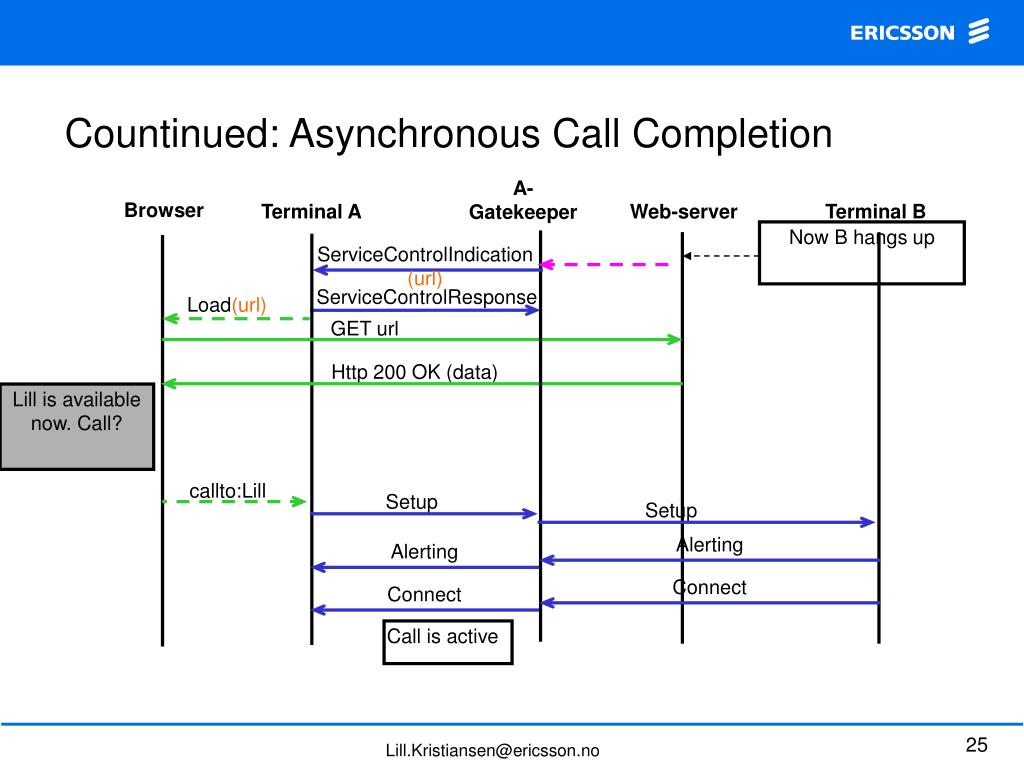This screenshot has height=768, width=1024.
Task: Click the "A-Gatekeeper" column heading
Action: click(522, 200)
